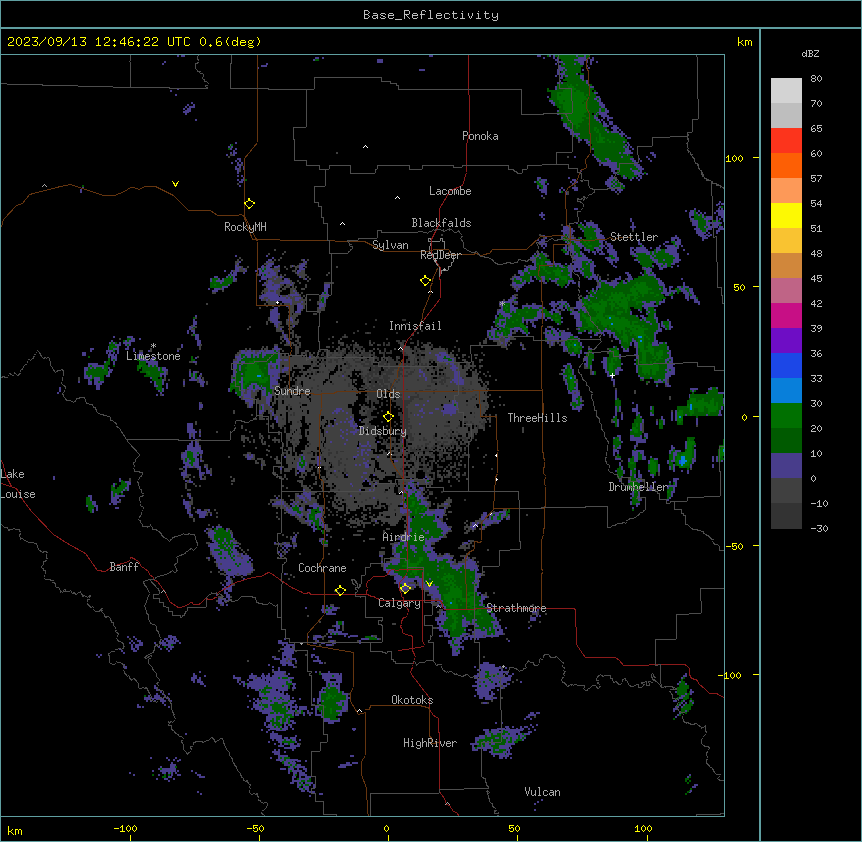The height and width of the screenshot is (842, 862).
Task: Click the blue core echo northeast of Drumheller
Action: click(x=683, y=460)
